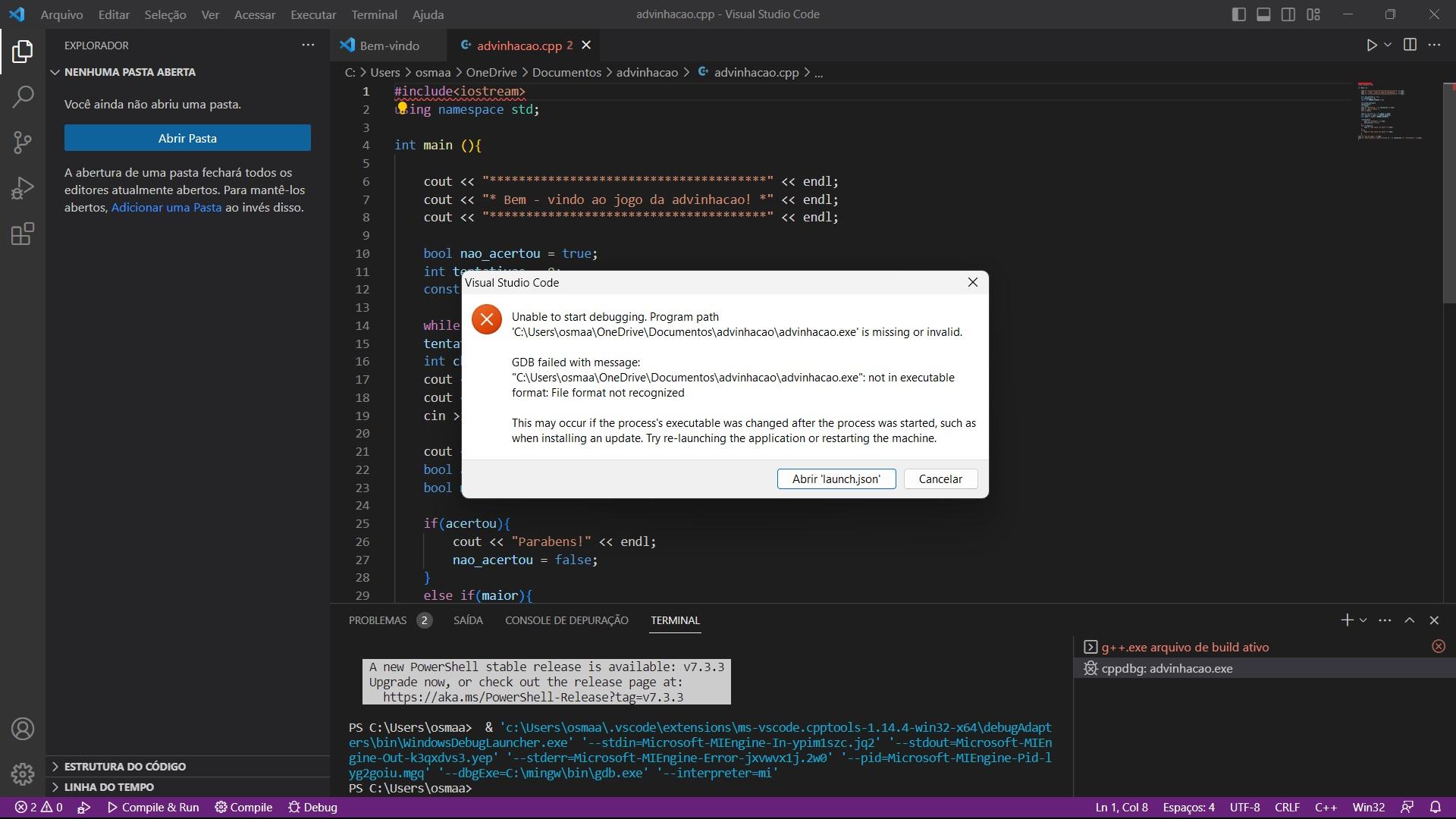Click status bar debug launch icon
Image resolution: width=1456 pixels, height=819 pixels.
84,808
